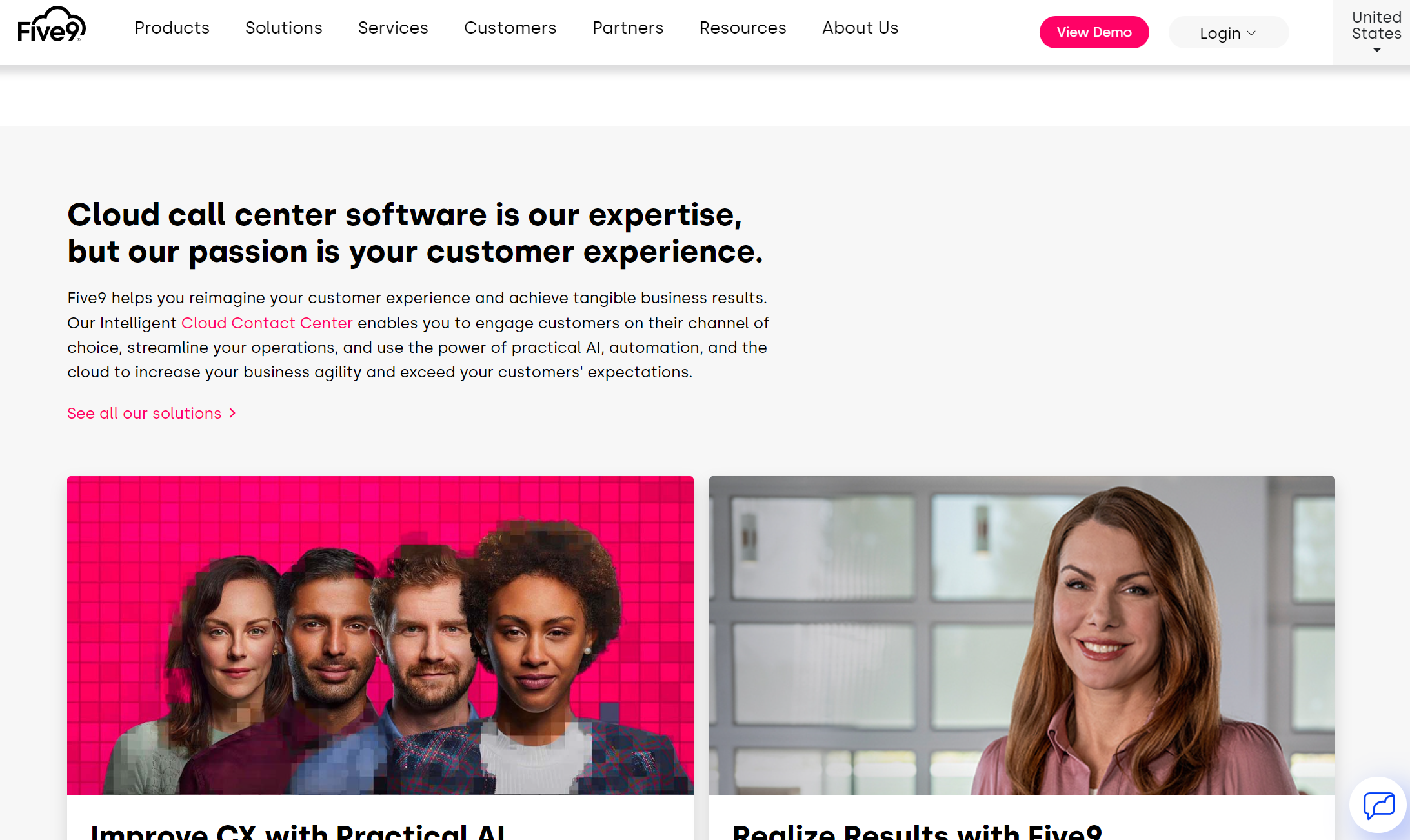
Task: Open the Solutions menu
Action: click(x=283, y=28)
